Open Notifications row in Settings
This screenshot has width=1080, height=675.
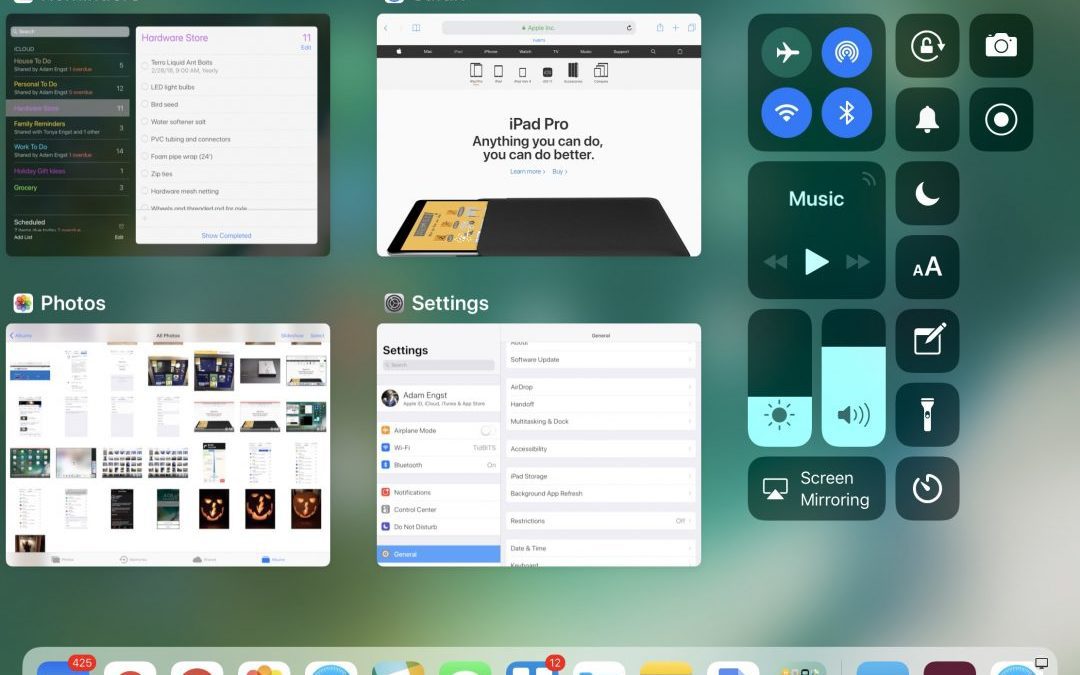pos(439,492)
